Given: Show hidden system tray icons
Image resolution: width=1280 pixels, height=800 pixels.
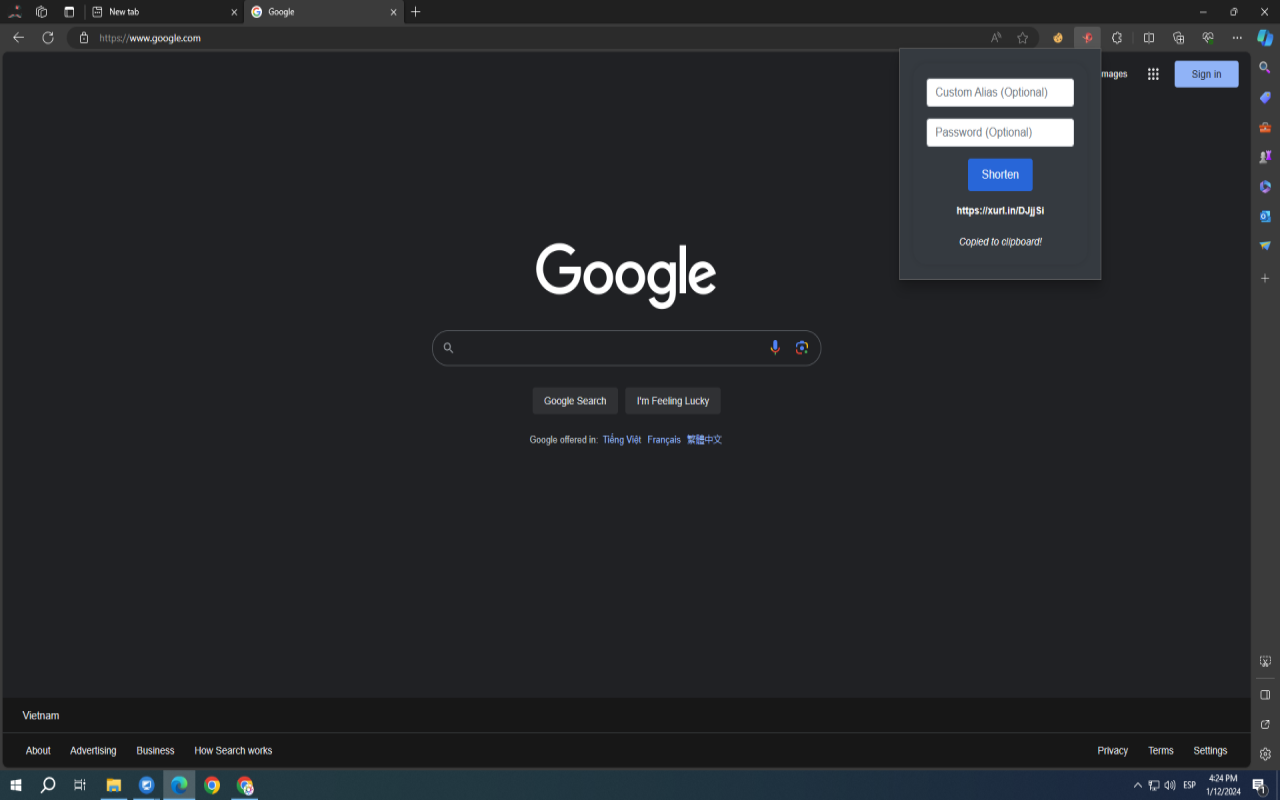Looking at the screenshot, I should pyautogui.click(x=1137, y=785).
